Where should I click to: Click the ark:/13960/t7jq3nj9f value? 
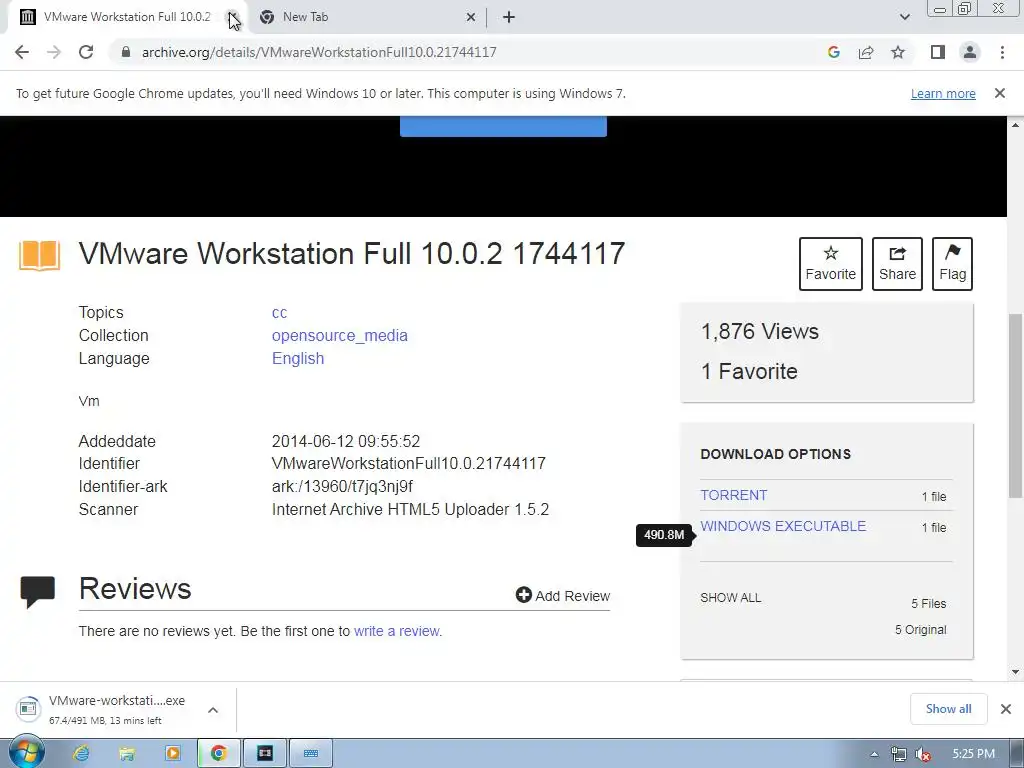[x=342, y=487]
